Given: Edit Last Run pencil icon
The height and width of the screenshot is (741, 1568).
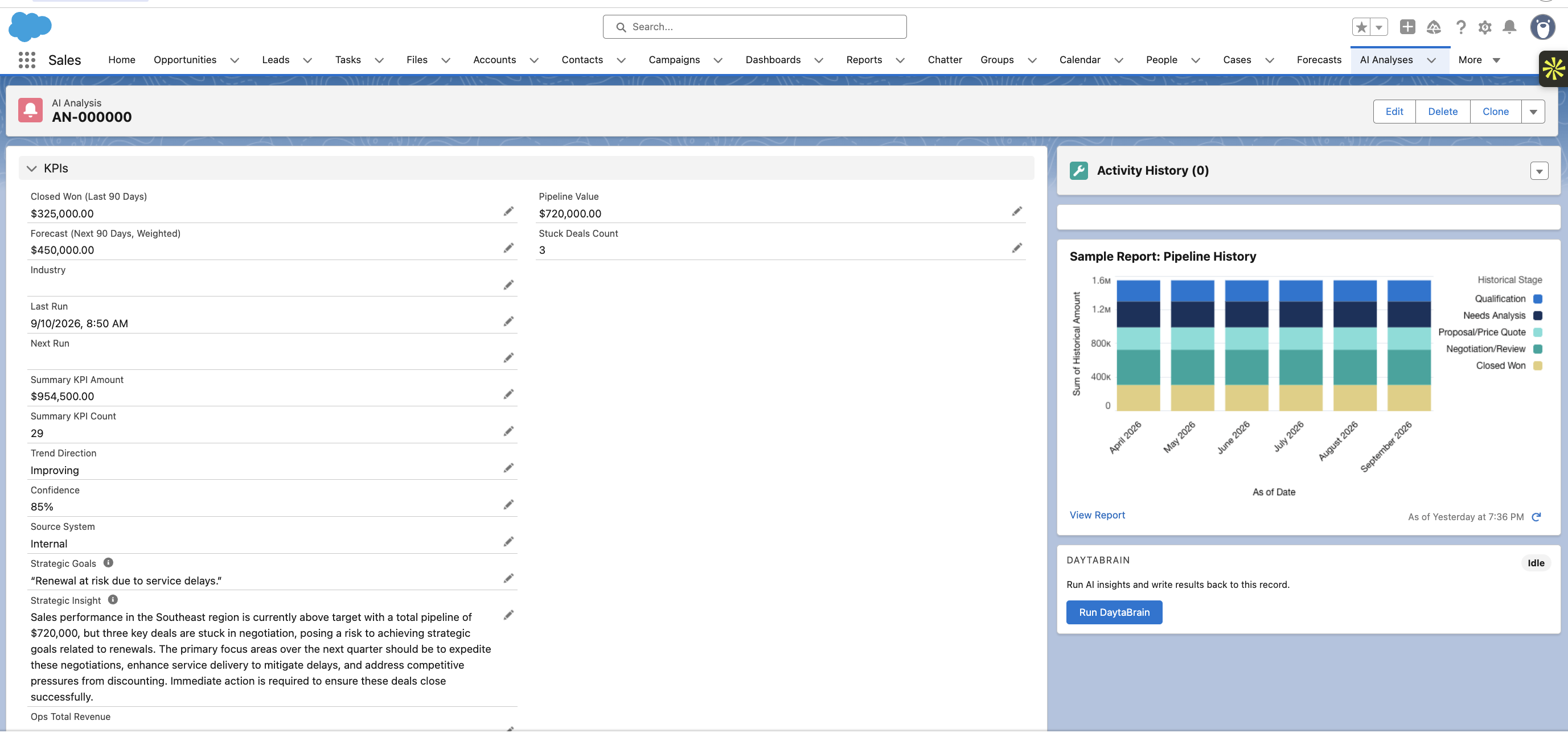Looking at the screenshot, I should pyautogui.click(x=508, y=321).
